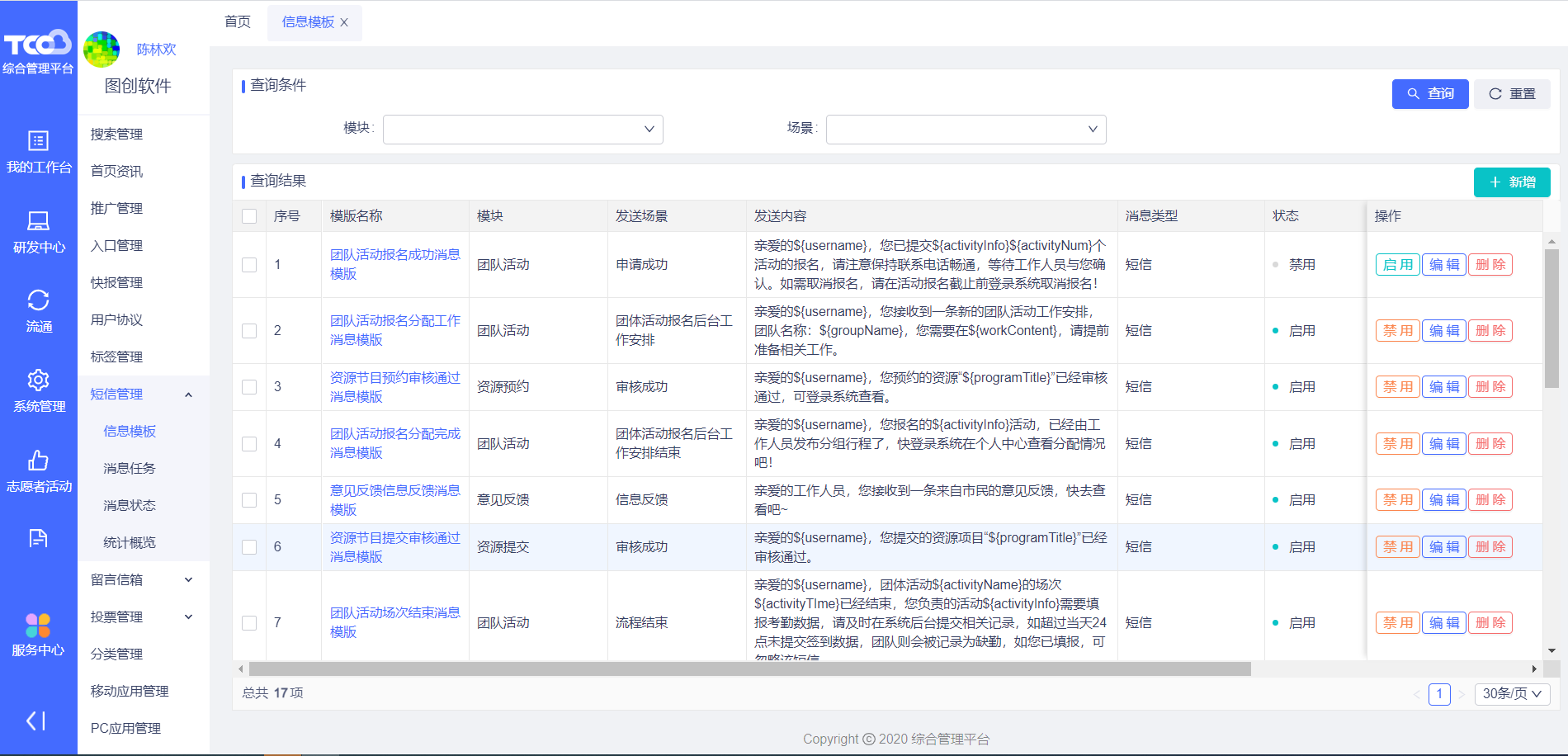
Task: Toggle the select-all header checkbox
Action: 249,216
